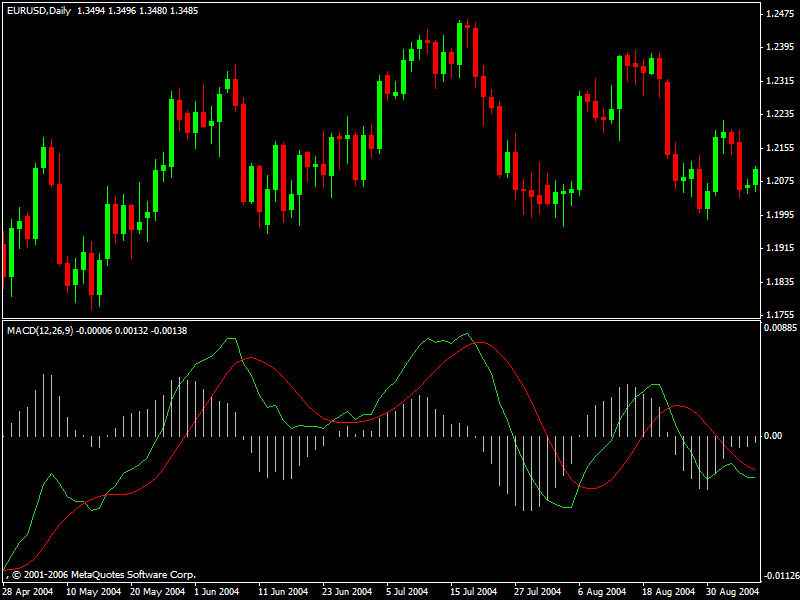Image resolution: width=800 pixels, height=600 pixels.
Task: Click the 1.1755 price level label
Action: coord(780,315)
